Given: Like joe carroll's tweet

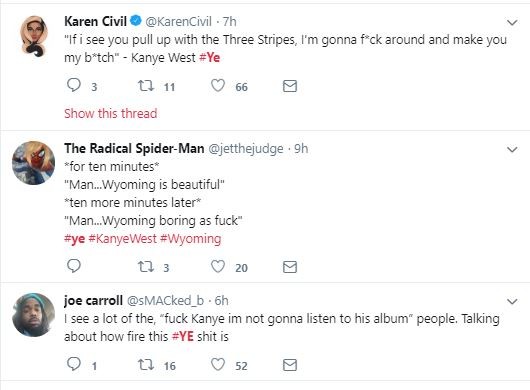Looking at the screenshot, I should tap(218, 364).
